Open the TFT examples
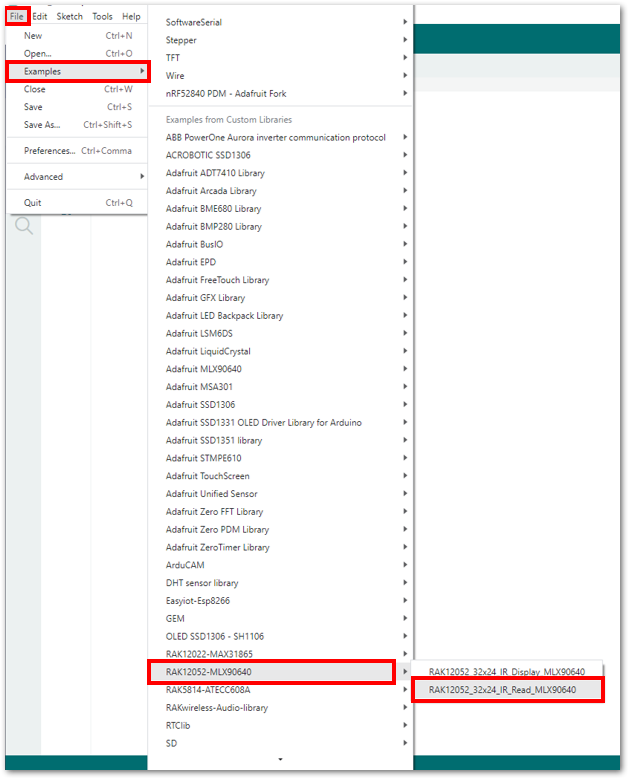Image resolution: width=629 pixels, height=779 pixels. point(281,58)
